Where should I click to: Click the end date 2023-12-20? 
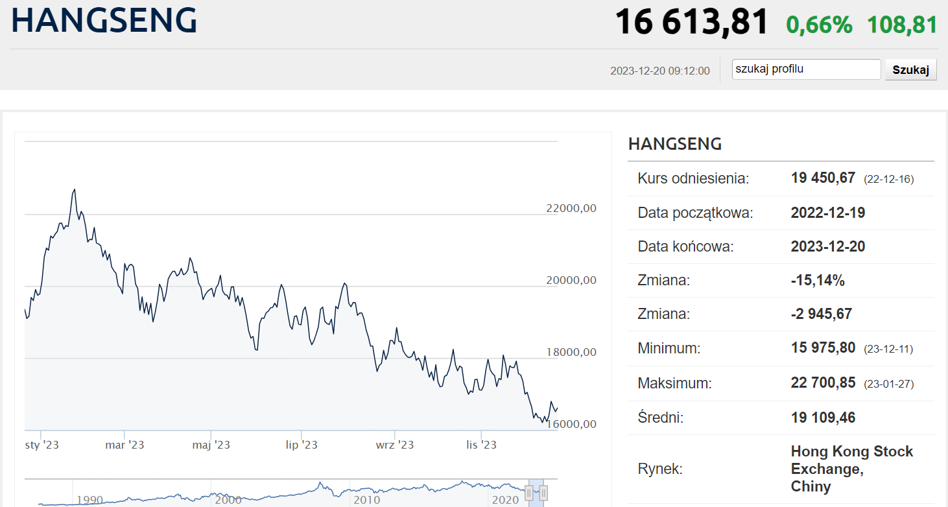pos(828,247)
